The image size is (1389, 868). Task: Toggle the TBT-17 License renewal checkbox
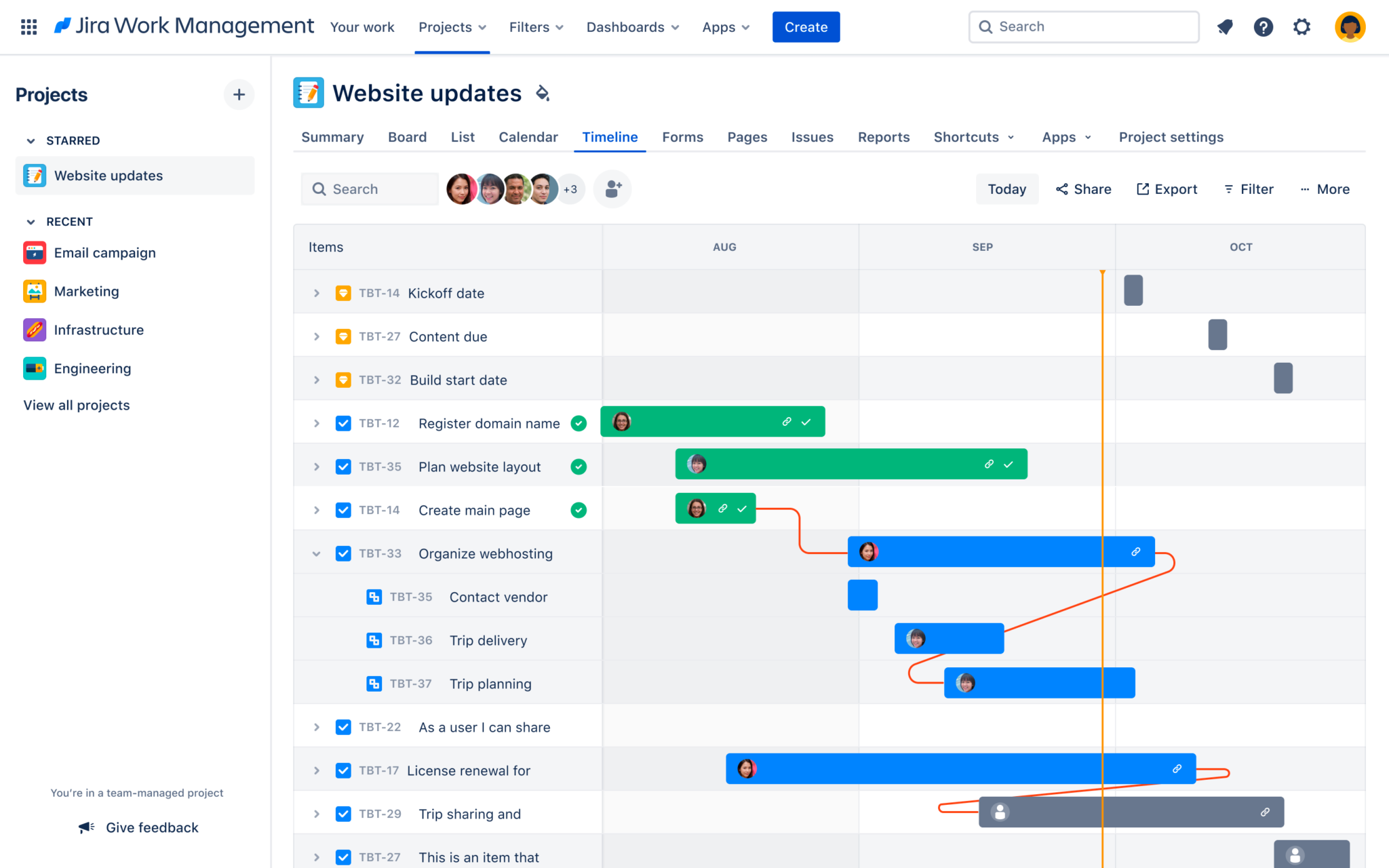point(343,770)
